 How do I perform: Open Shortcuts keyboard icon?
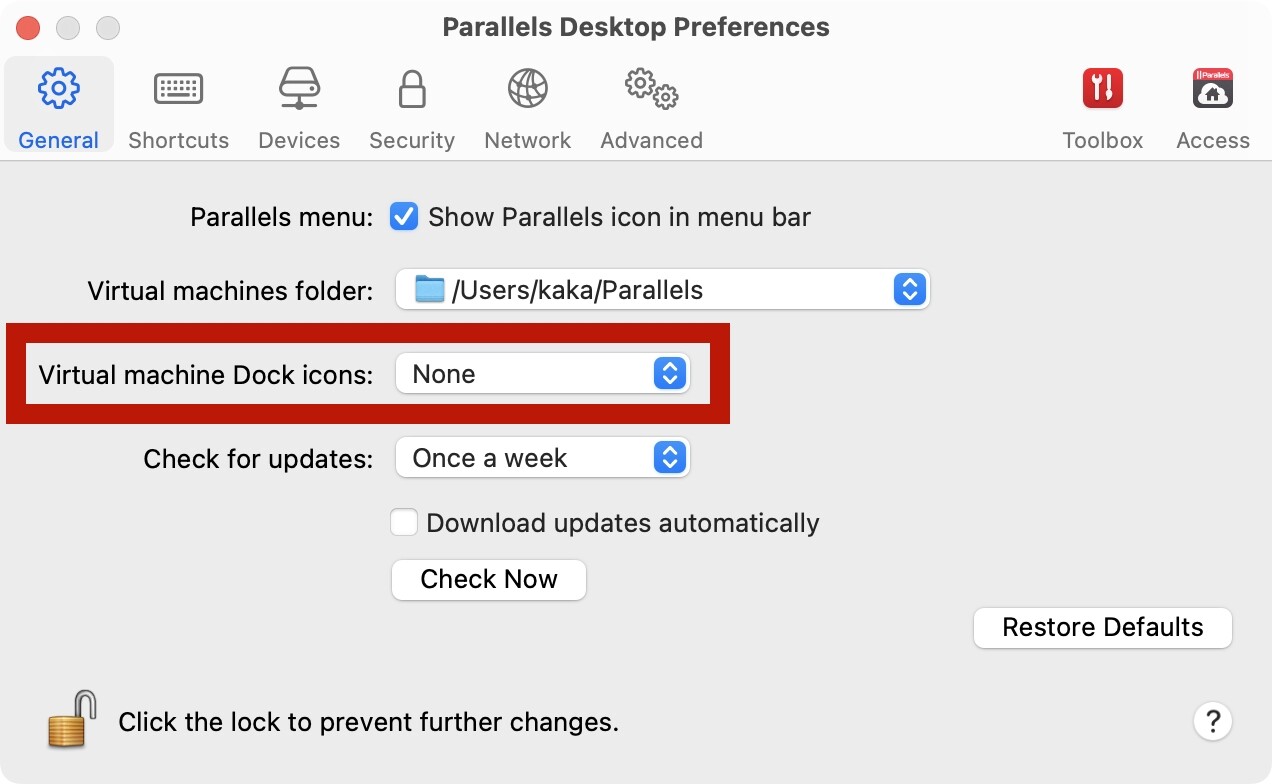point(178,90)
